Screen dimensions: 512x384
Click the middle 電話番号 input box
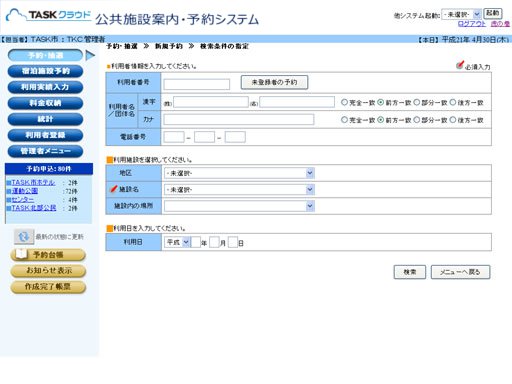204,137
